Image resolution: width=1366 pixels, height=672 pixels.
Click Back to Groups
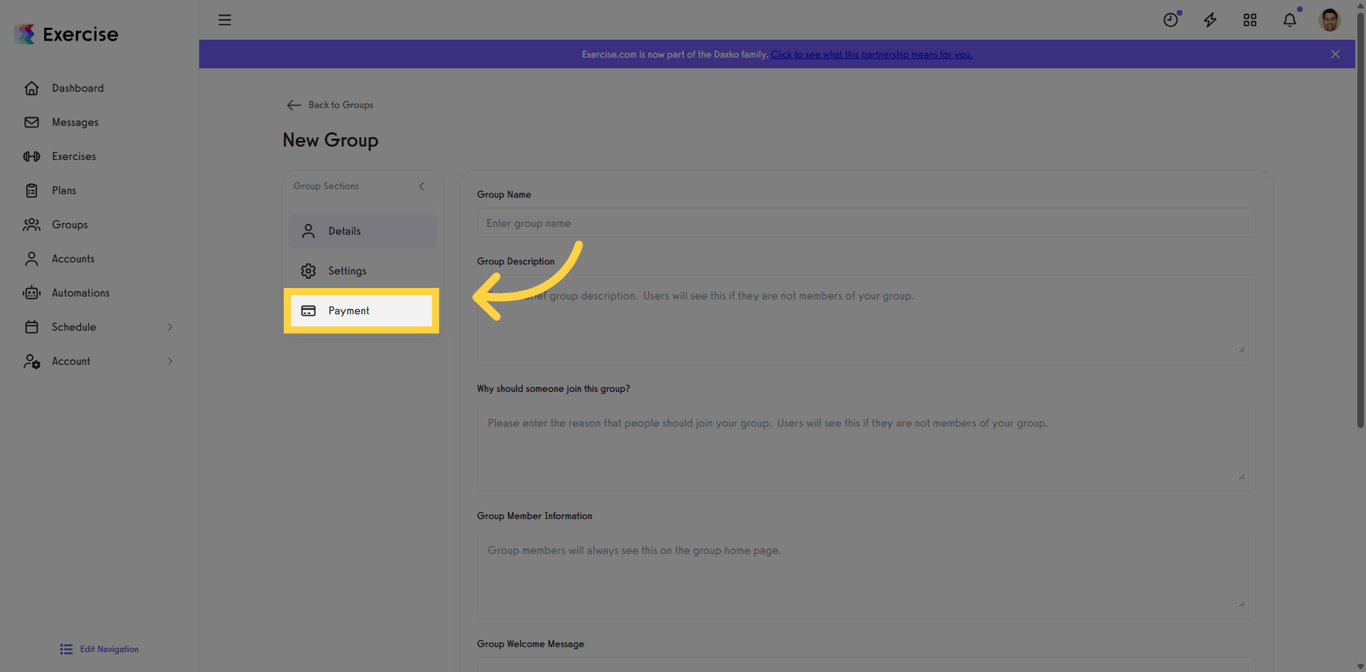[x=330, y=104]
